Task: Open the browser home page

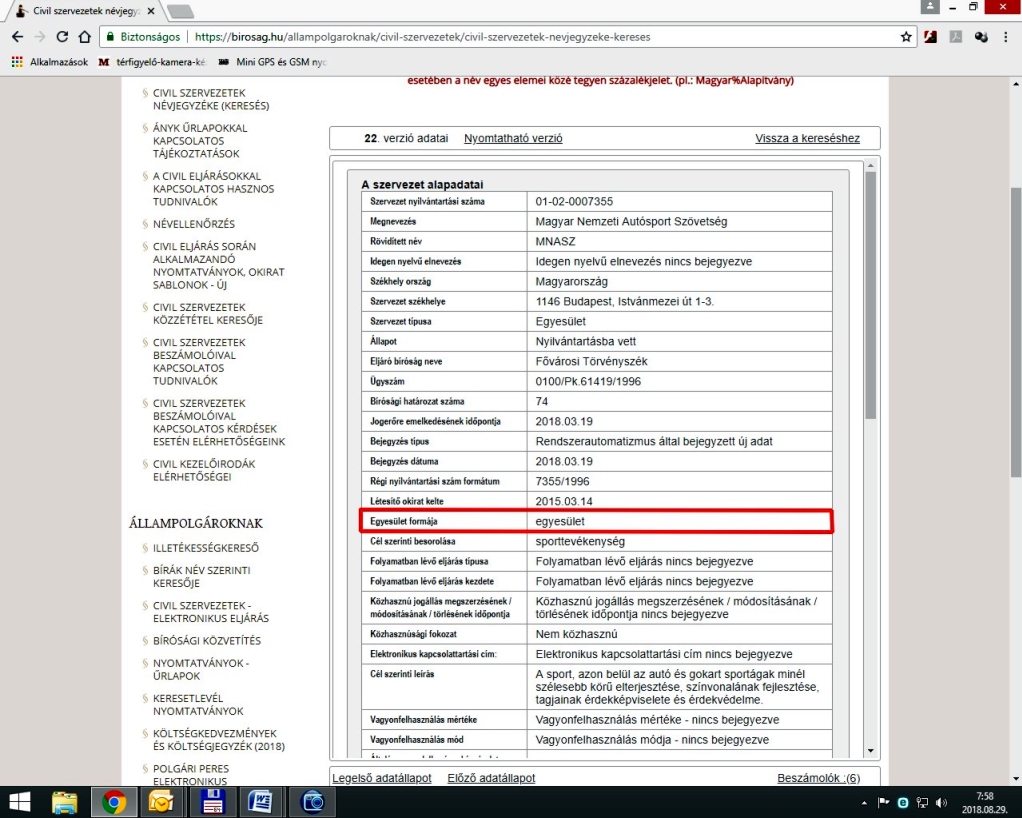Action: 85,37
